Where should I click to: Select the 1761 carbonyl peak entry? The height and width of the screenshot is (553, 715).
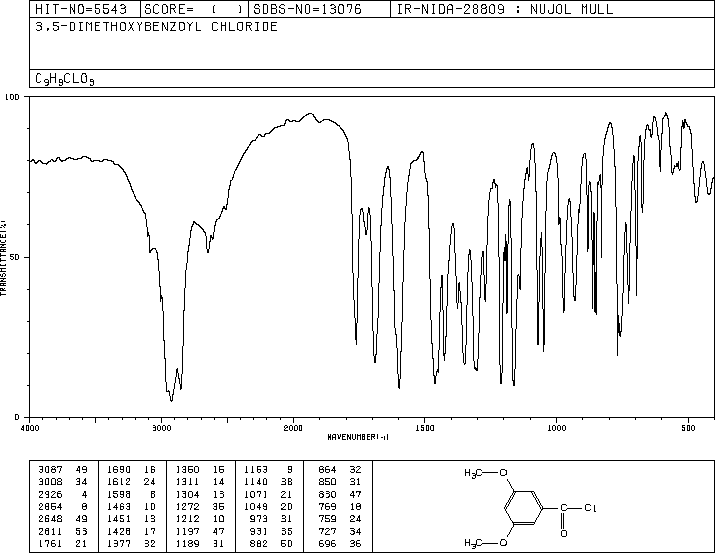62,544
